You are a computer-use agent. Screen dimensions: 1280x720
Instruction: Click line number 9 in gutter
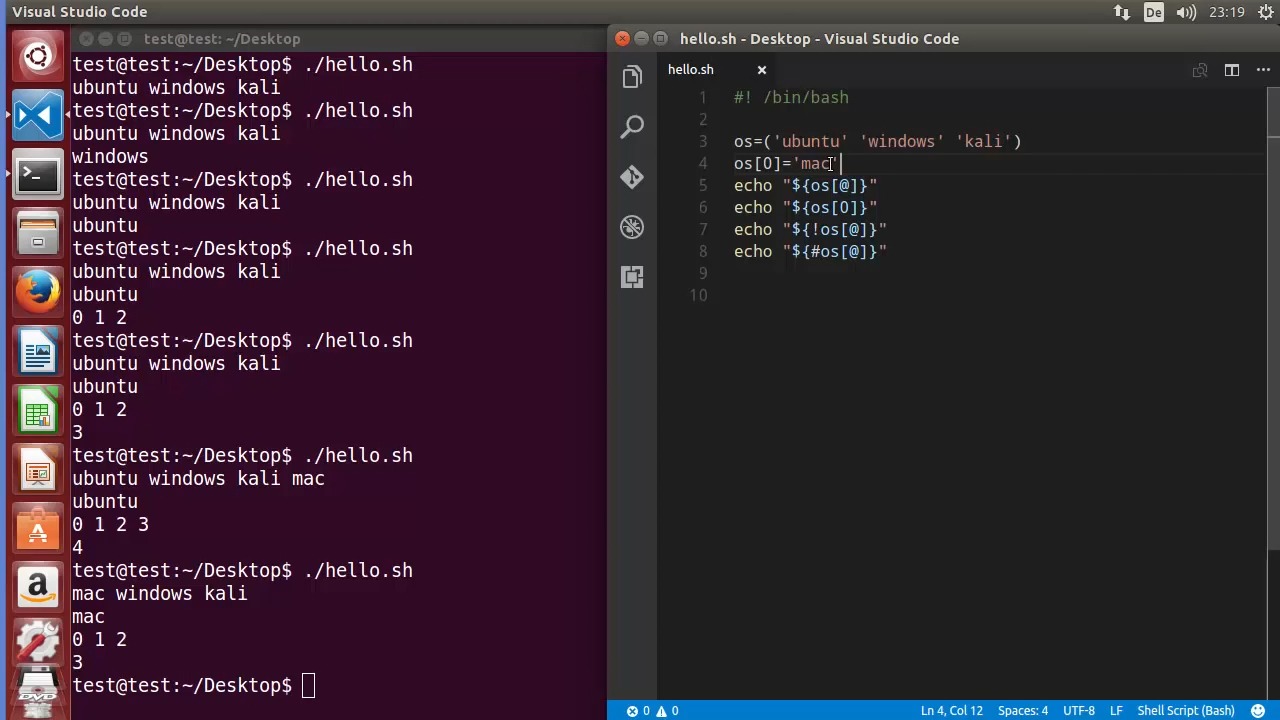[x=703, y=274]
